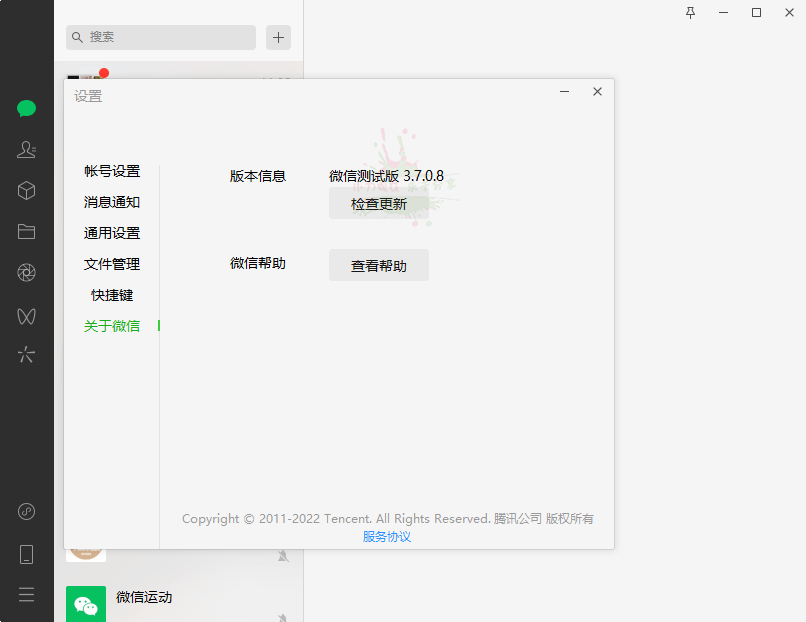
Task: Open the Contacts icon in sidebar
Action: [x=27, y=150]
